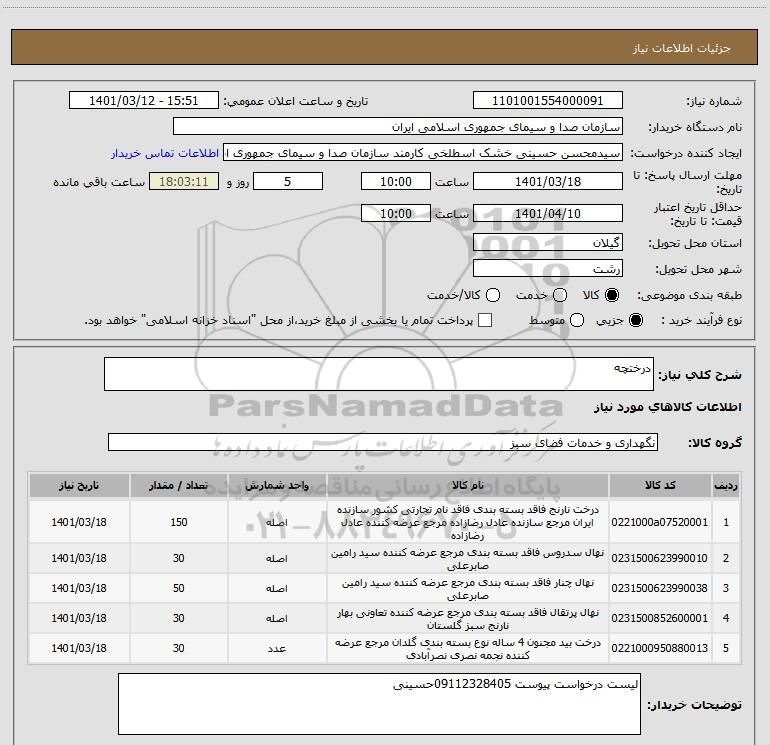Select the کالا radio button

coord(612,295)
